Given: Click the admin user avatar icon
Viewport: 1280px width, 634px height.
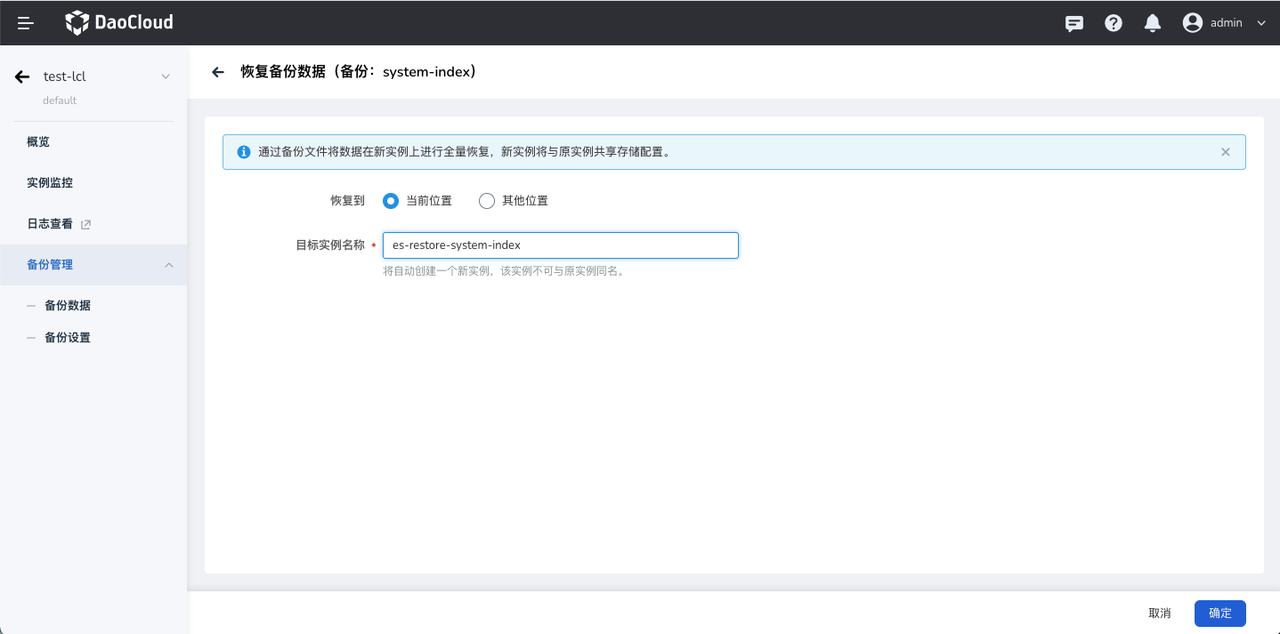Looking at the screenshot, I should [1192, 23].
